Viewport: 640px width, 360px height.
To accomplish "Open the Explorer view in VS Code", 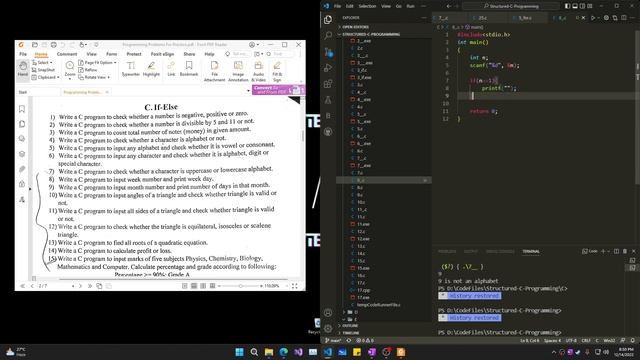I will 328,20.
